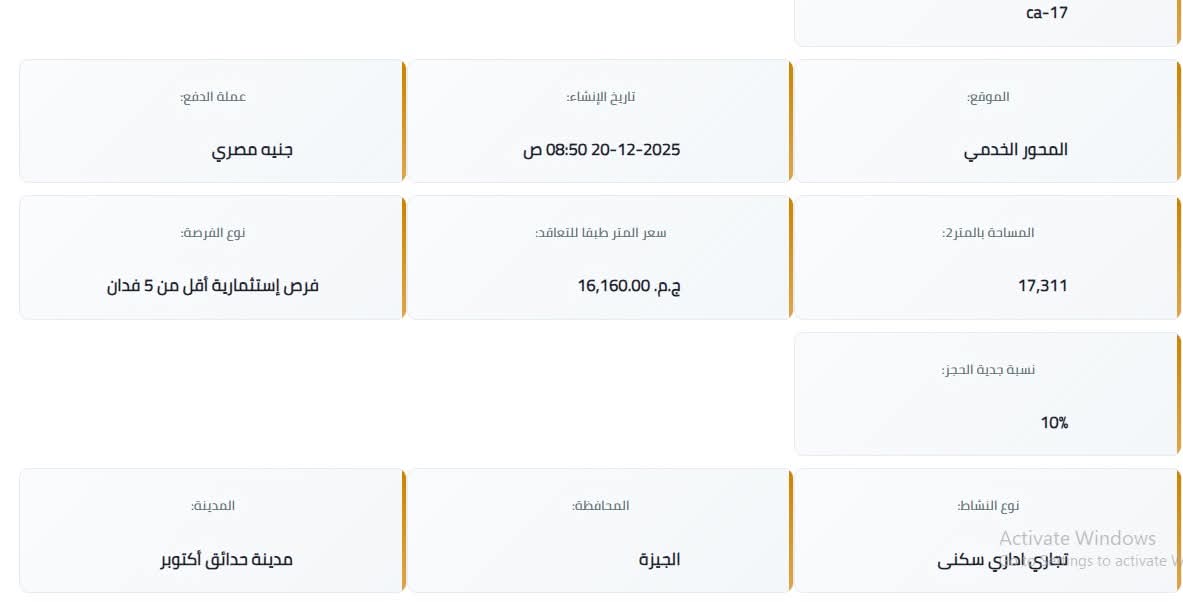Click the عملة الدفع label
Image resolution: width=1183 pixels, height=602 pixels.
213,97
